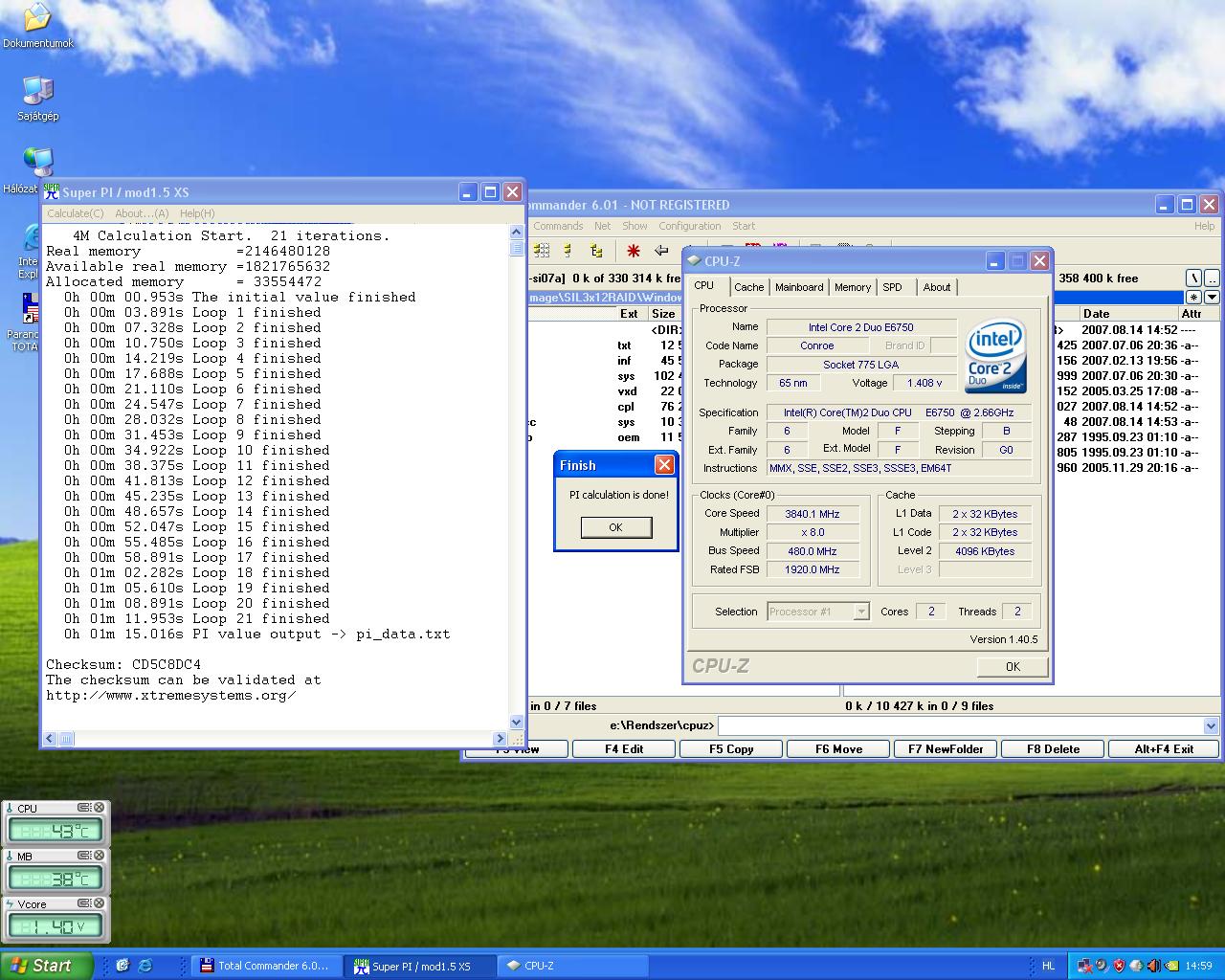Image resolution: width=1225 pixels, height=980 pixels.
Task: Open Show menu in Total Commander
Action: tap(635, 226)
